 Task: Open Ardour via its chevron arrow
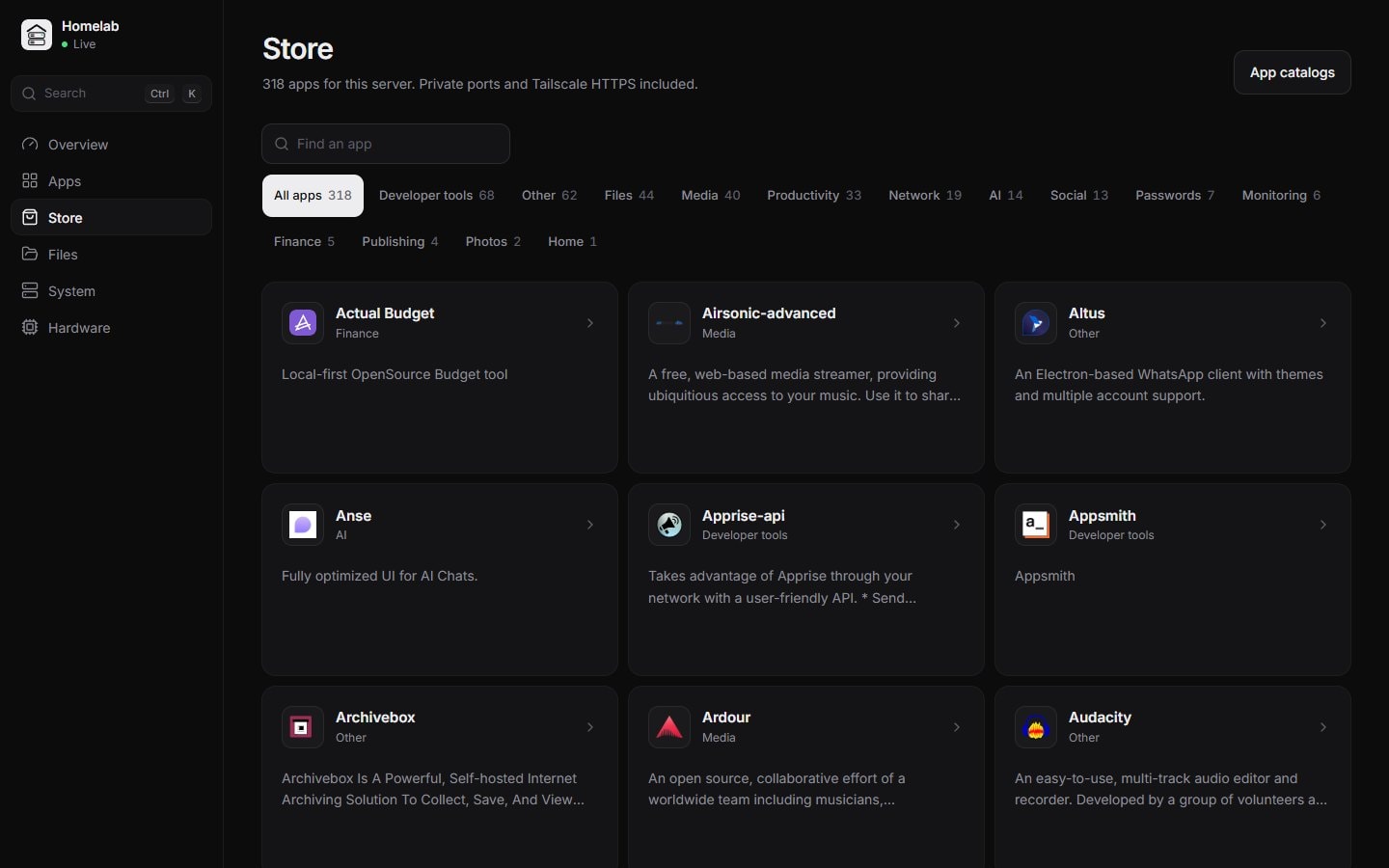[957, 727]
